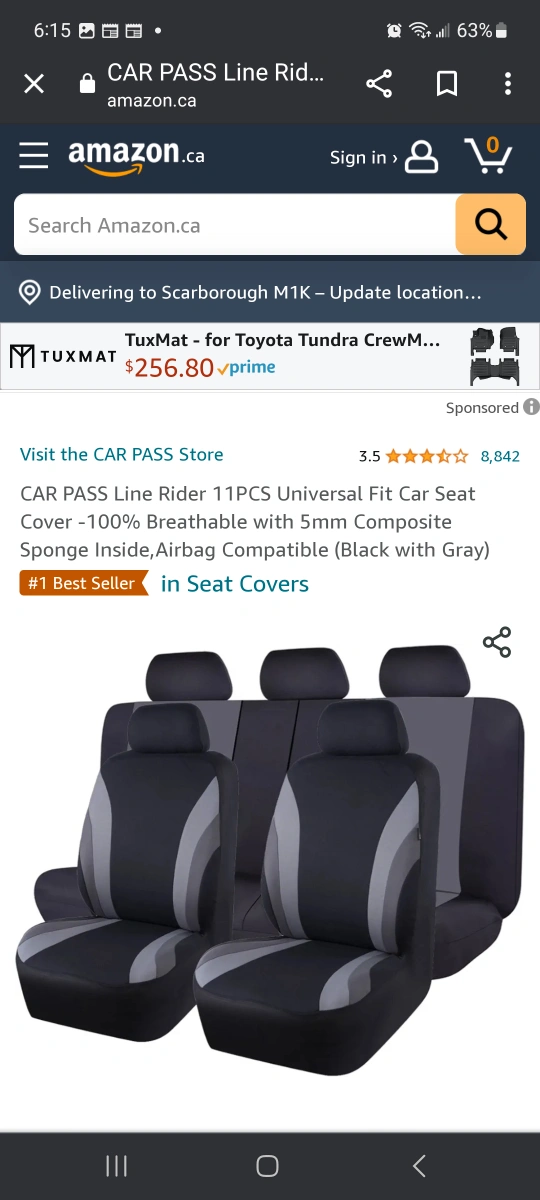Expand the 3.5 star rating breakdown
The height and width of the screenshot is (1200, 540).
413,456
